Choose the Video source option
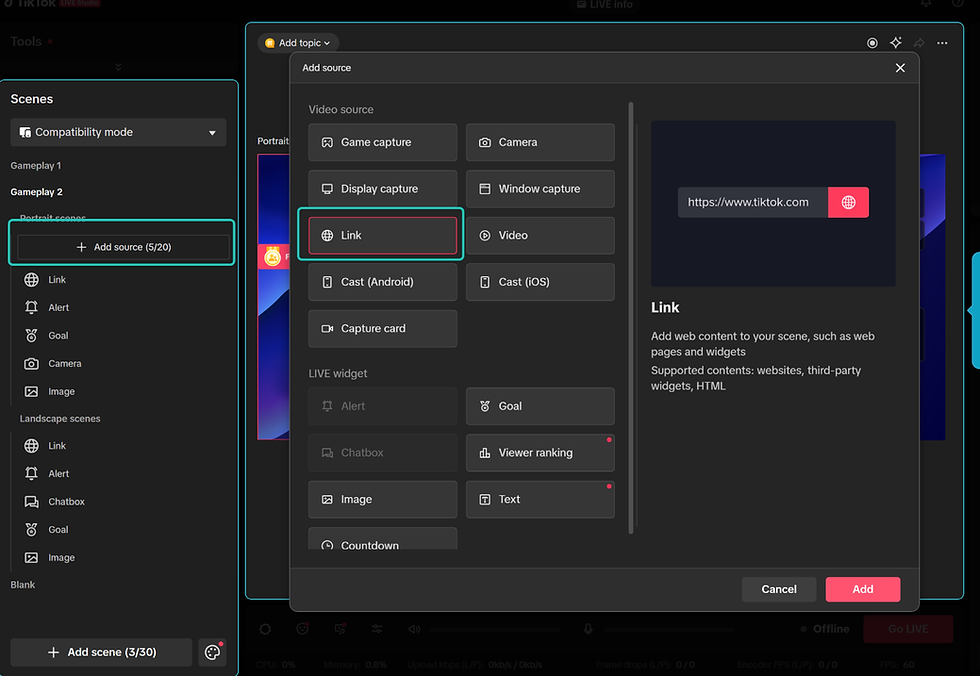The image size is (980, 676). coord(540,236)
